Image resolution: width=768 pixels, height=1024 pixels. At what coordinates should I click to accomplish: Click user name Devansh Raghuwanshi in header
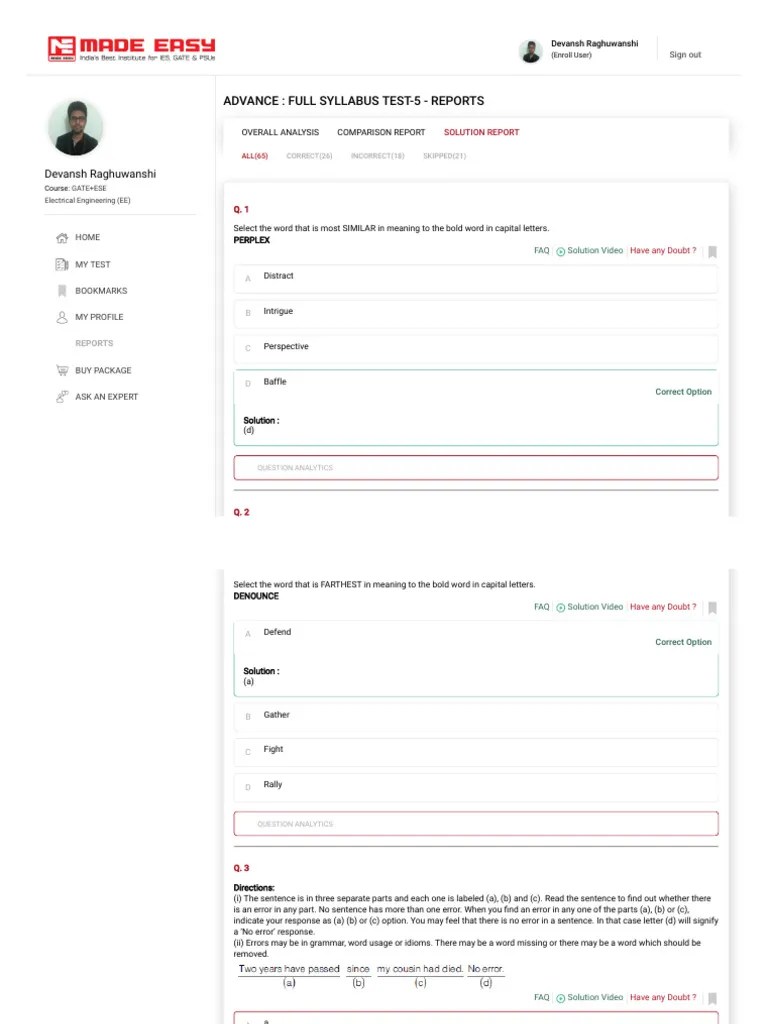coord(594,44)
